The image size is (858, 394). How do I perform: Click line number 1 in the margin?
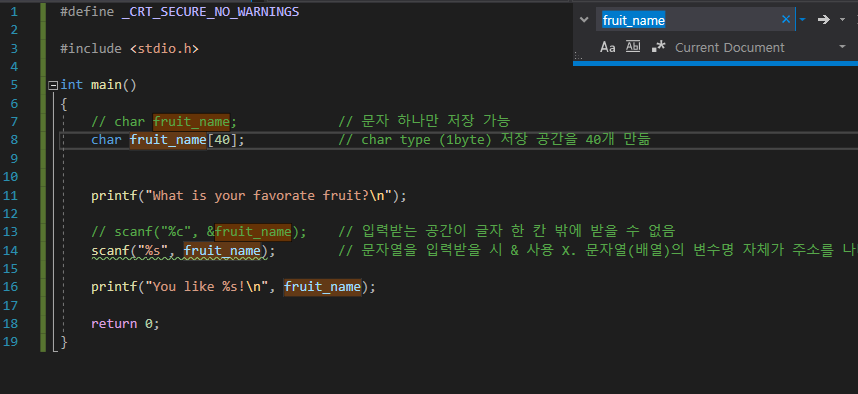[14, 11]
